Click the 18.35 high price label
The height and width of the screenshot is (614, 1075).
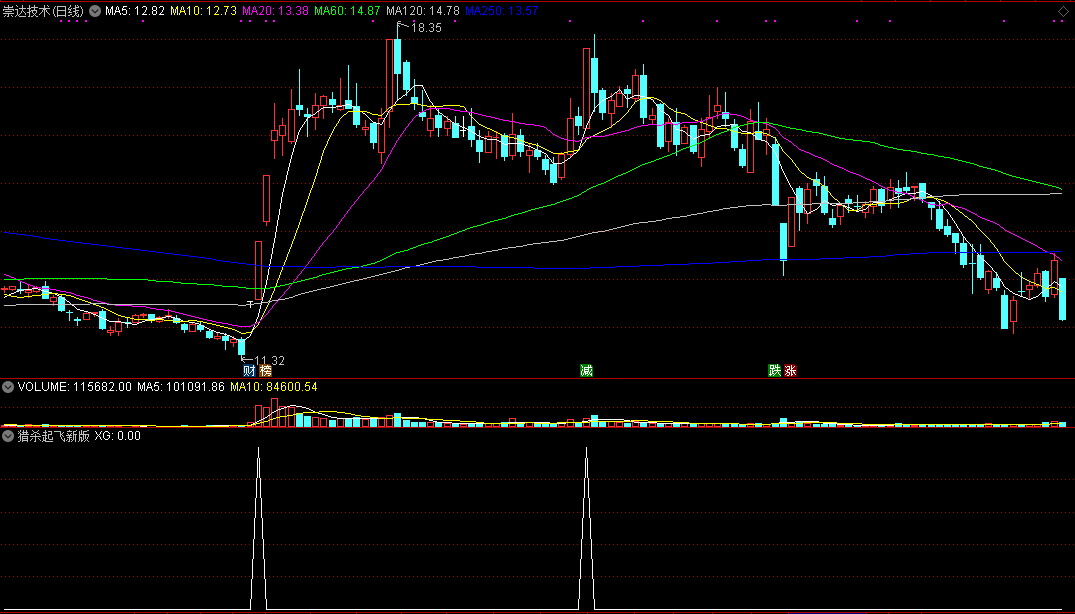coord(426,28)
